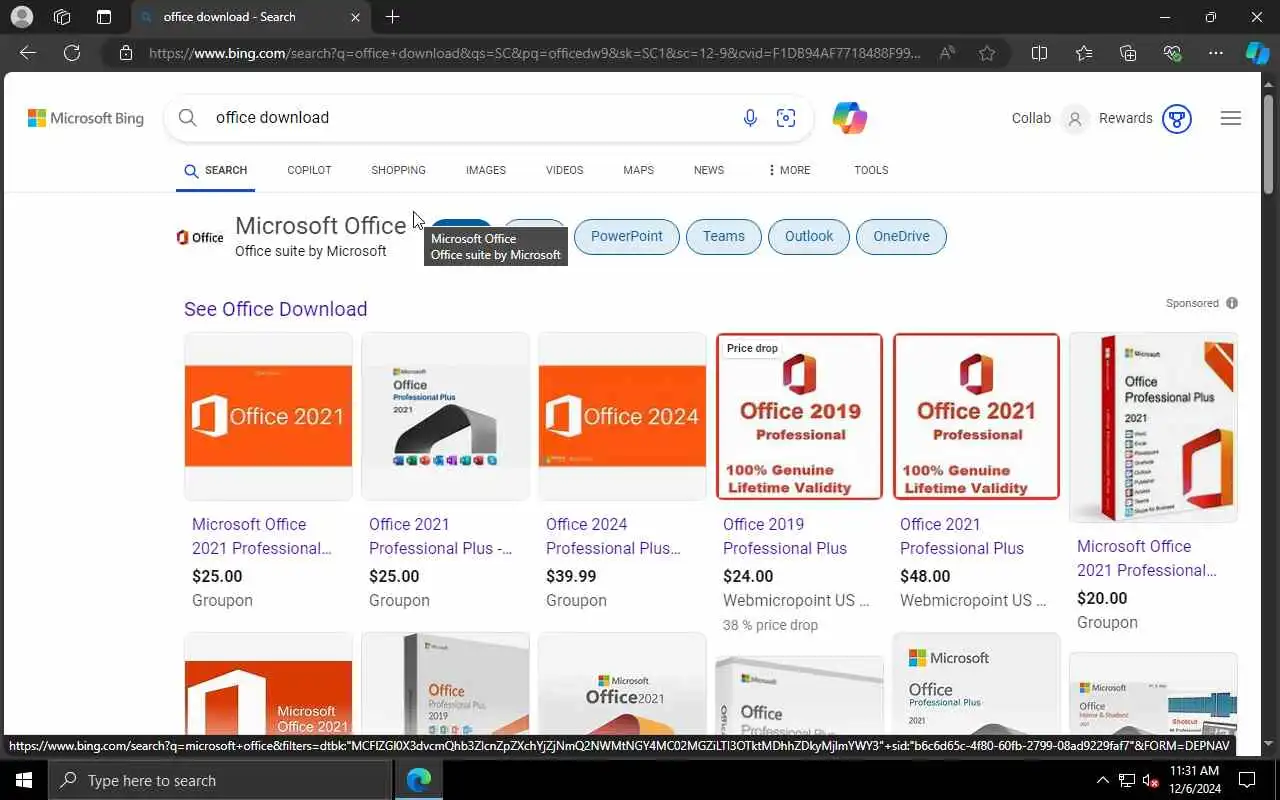
Task: Open the orange Office 2021 product image
Action: pyautogui.click(x=268, y=416)
